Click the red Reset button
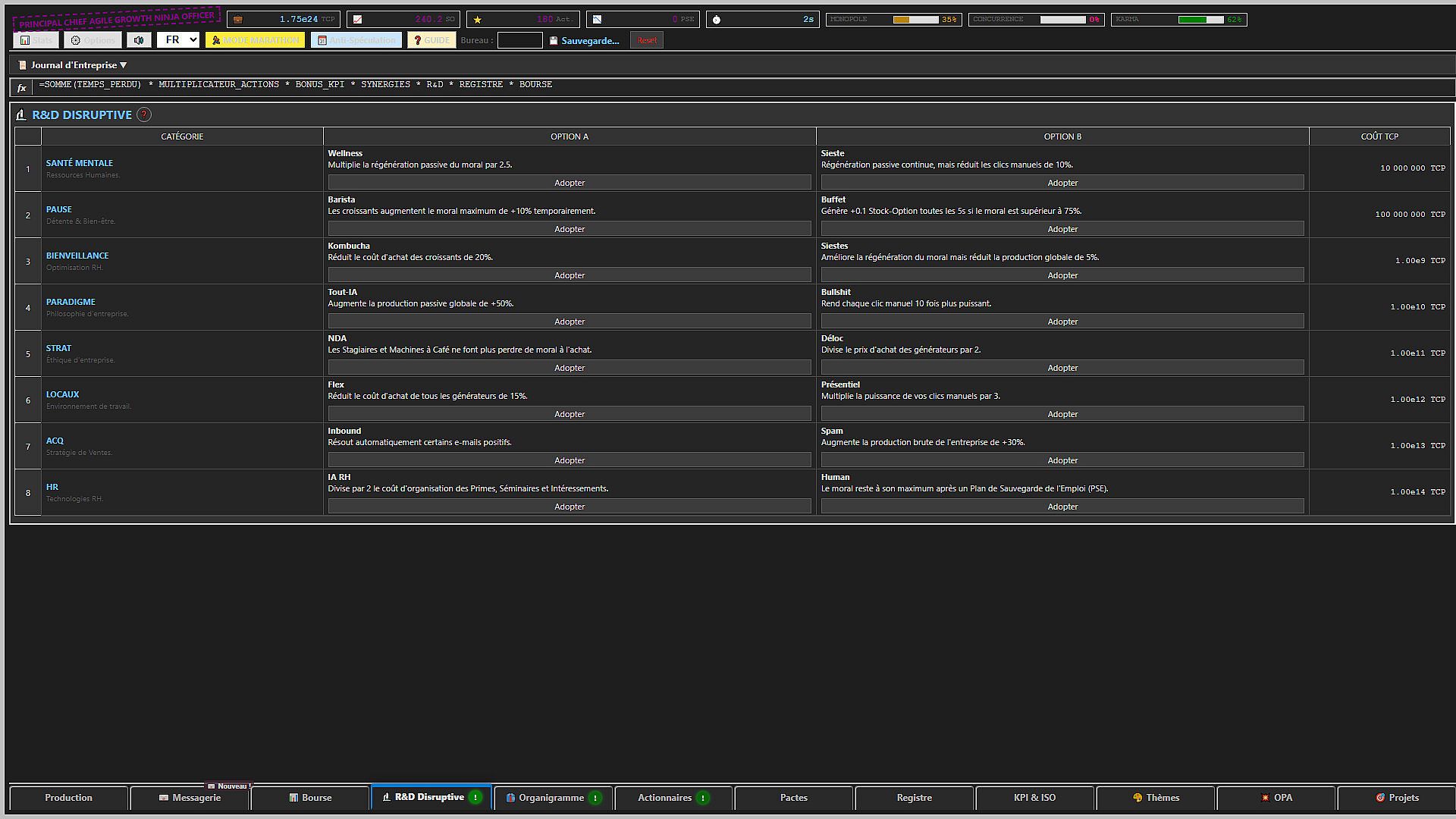This screenshot has width=1456, height=819. 647,40
